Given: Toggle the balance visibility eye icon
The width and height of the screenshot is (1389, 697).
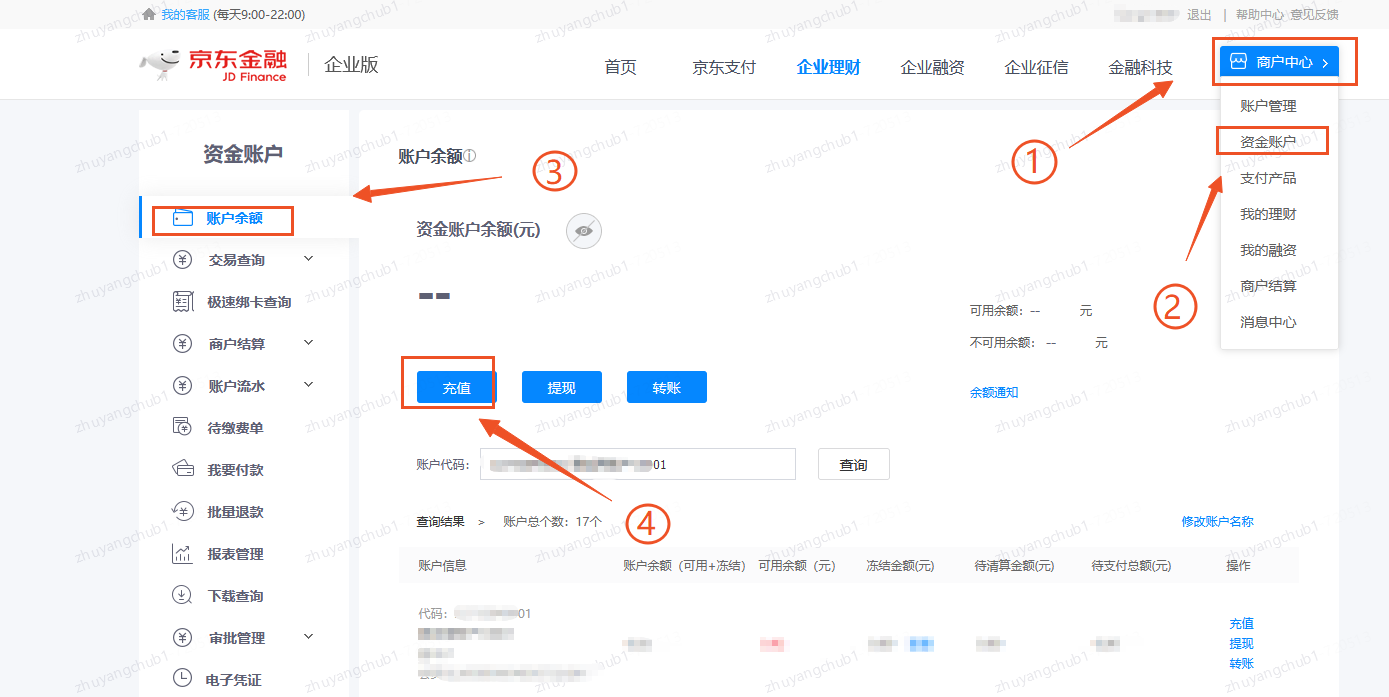Looking at the screenshot, I should 583,230.
